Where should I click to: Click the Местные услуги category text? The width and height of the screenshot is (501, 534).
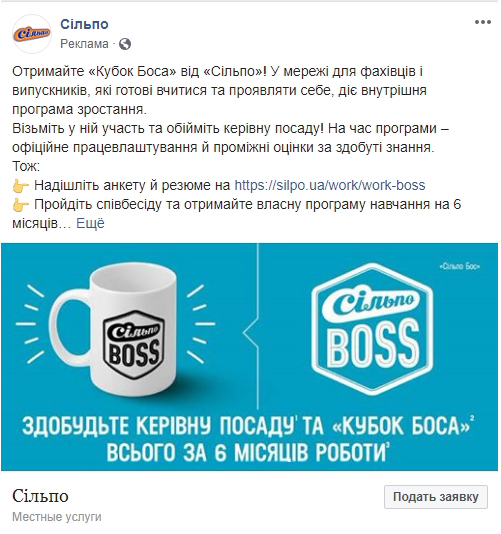(x=57, y=517)
